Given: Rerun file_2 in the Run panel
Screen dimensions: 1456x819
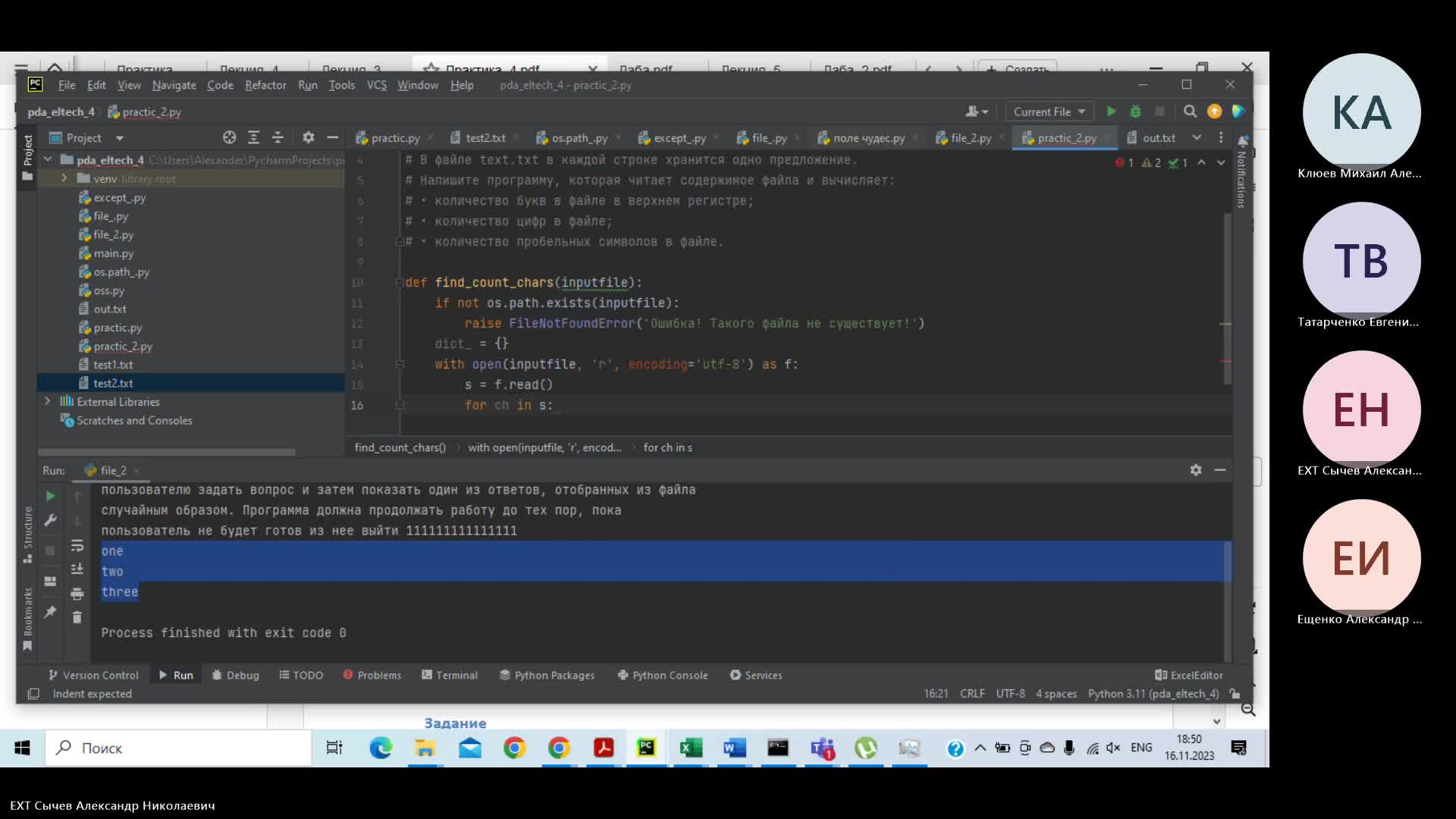Looking at the screenshot, I should tap(50, 496).
